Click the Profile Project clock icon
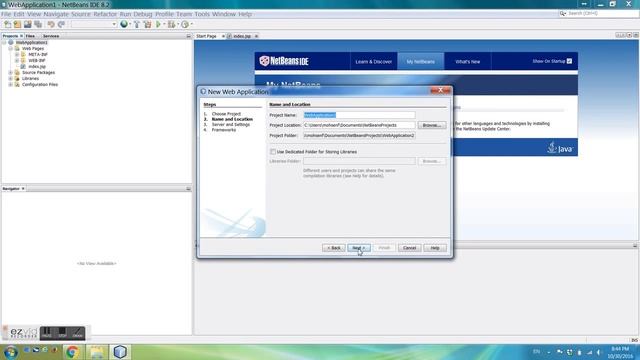This screenshot has width=640, height=360. (185, 24)
